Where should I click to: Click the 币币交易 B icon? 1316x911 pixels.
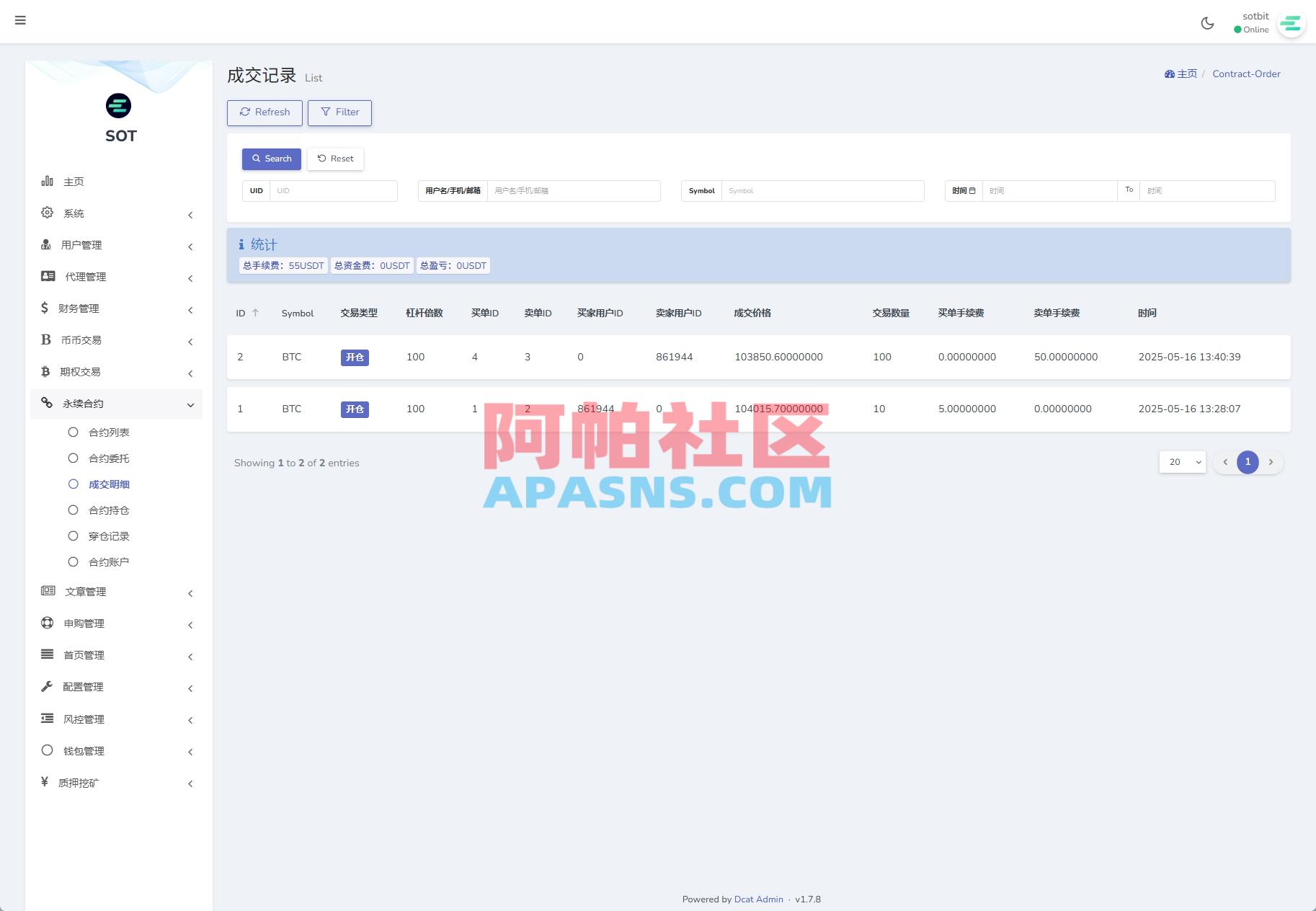[x=46, y=339]
